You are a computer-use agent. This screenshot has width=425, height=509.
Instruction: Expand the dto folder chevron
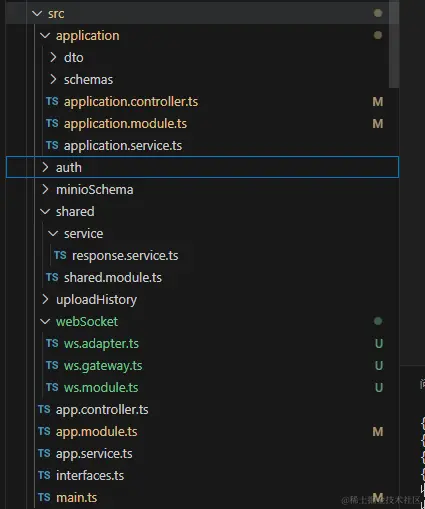(53, 57)
